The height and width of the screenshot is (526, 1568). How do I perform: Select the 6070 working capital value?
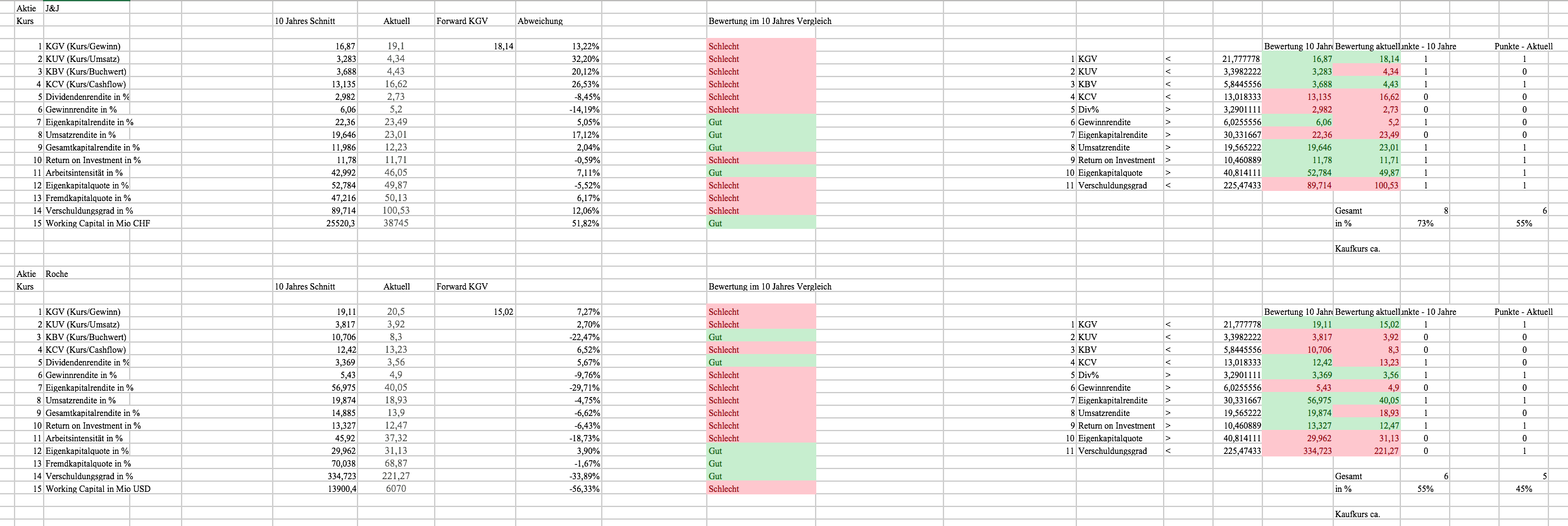point(395,489)
